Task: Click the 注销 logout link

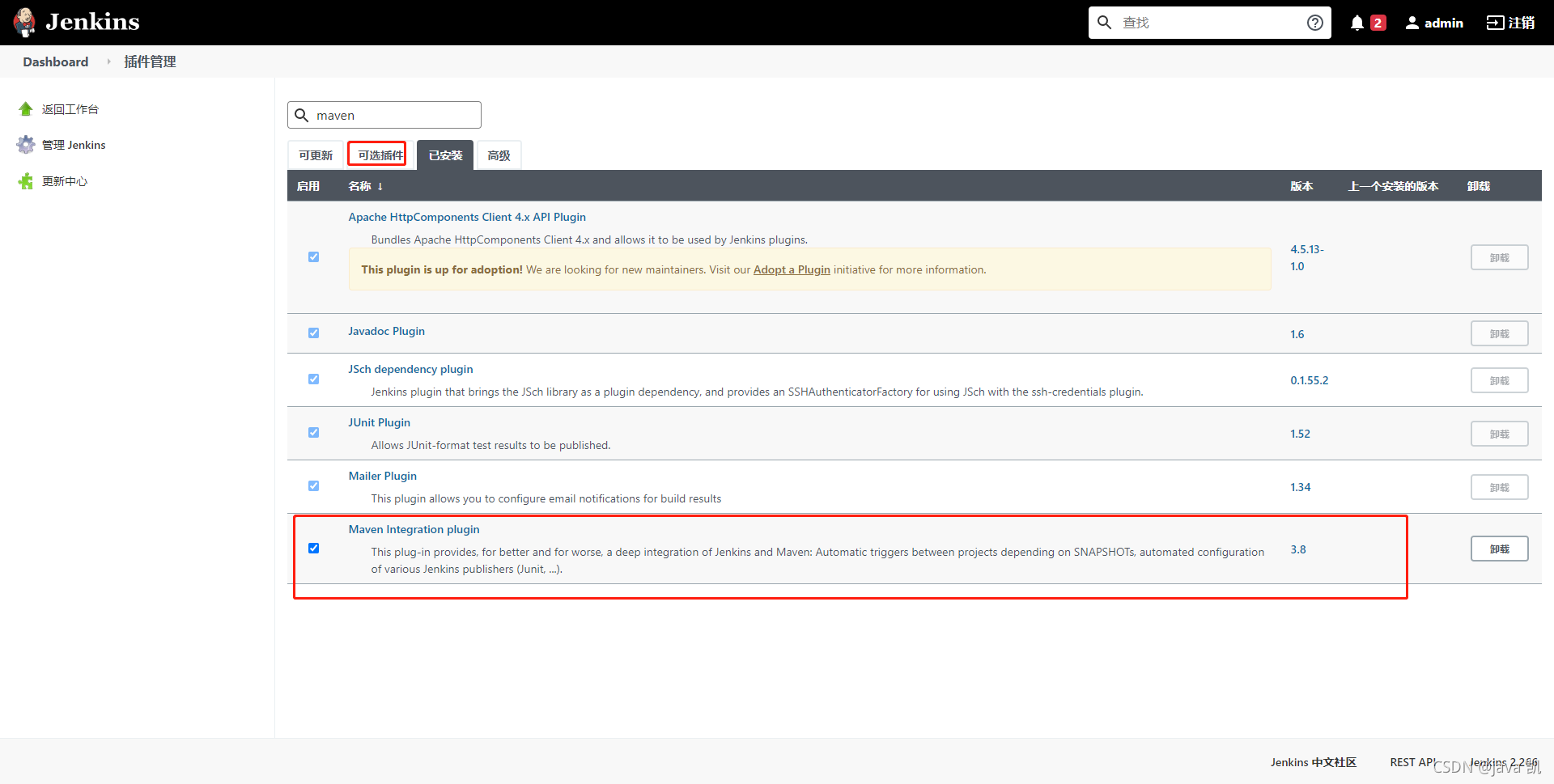Action: coord(1510,23)
